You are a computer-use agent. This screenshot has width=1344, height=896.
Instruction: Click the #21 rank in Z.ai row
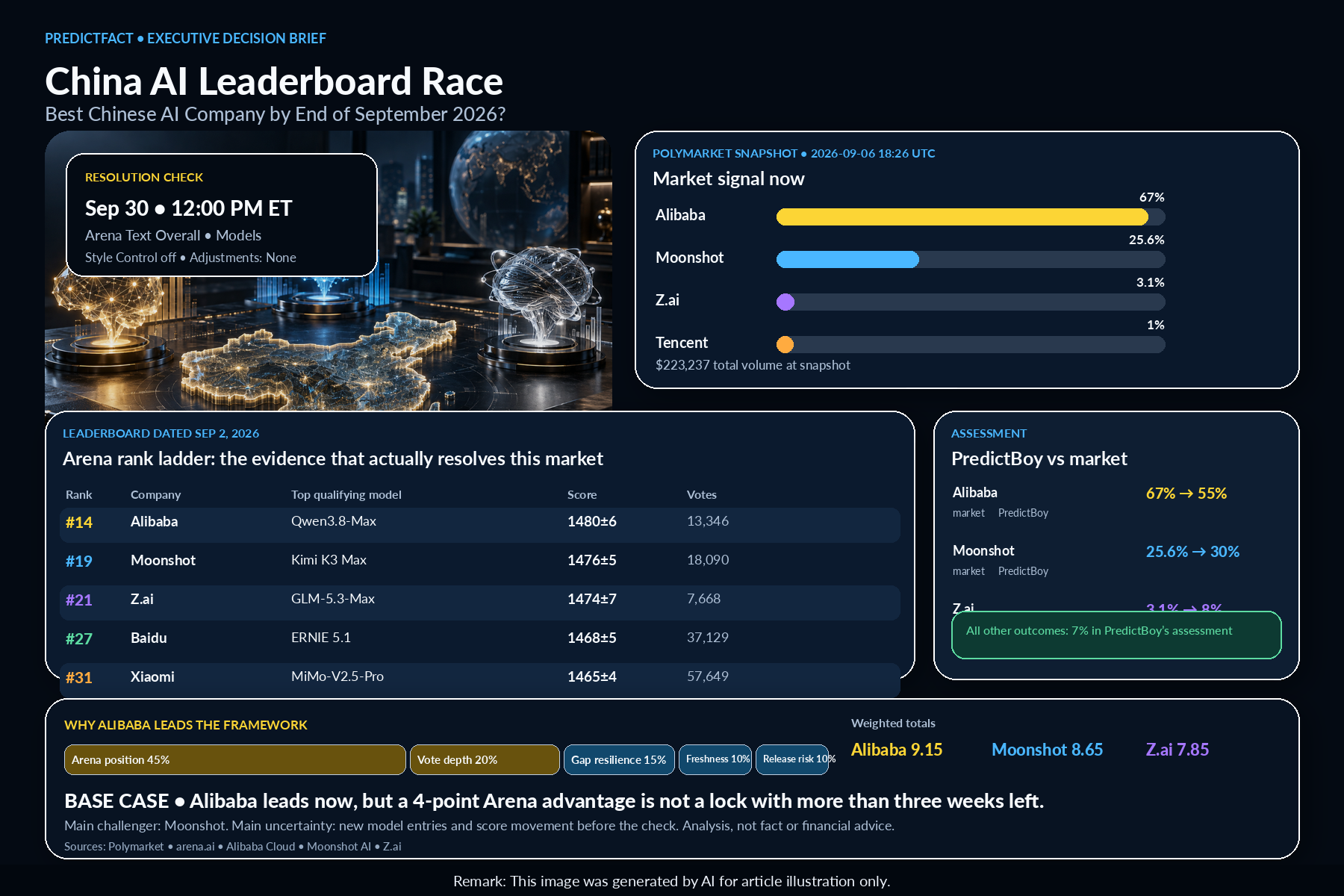79,600
